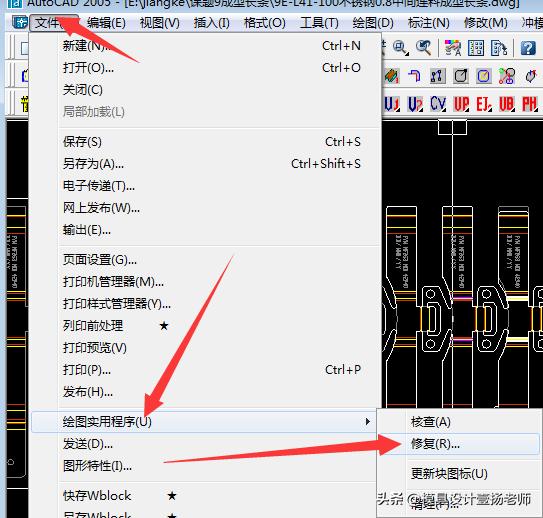This screenshot has height=518, width=543.
Task: Select the red EJ tool icon
Action: [x=484, y=104]
